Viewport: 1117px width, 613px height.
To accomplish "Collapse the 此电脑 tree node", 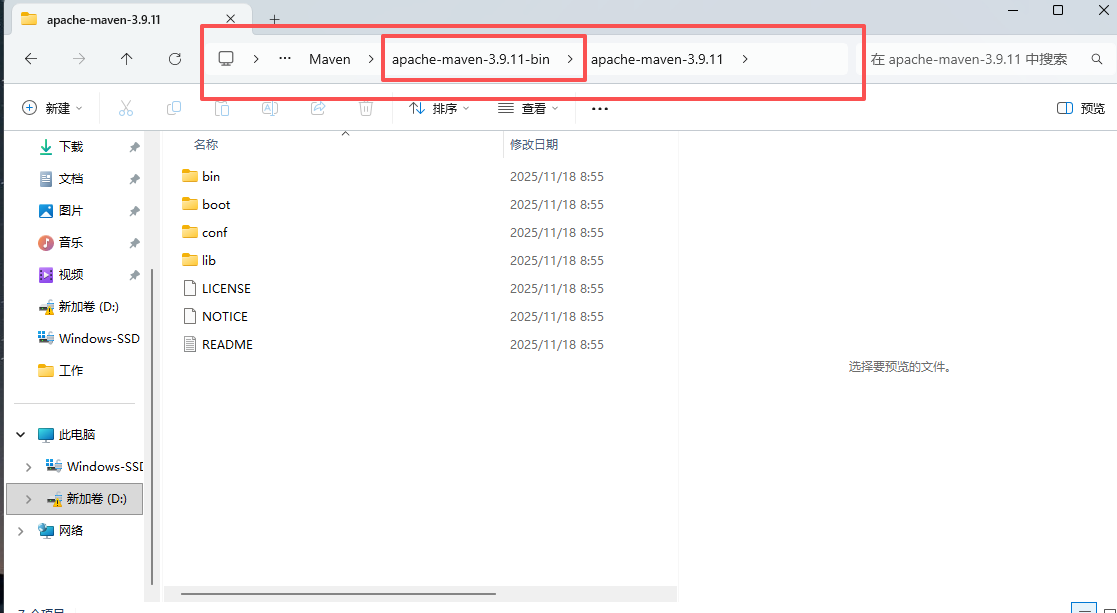I will coord(21,435).
